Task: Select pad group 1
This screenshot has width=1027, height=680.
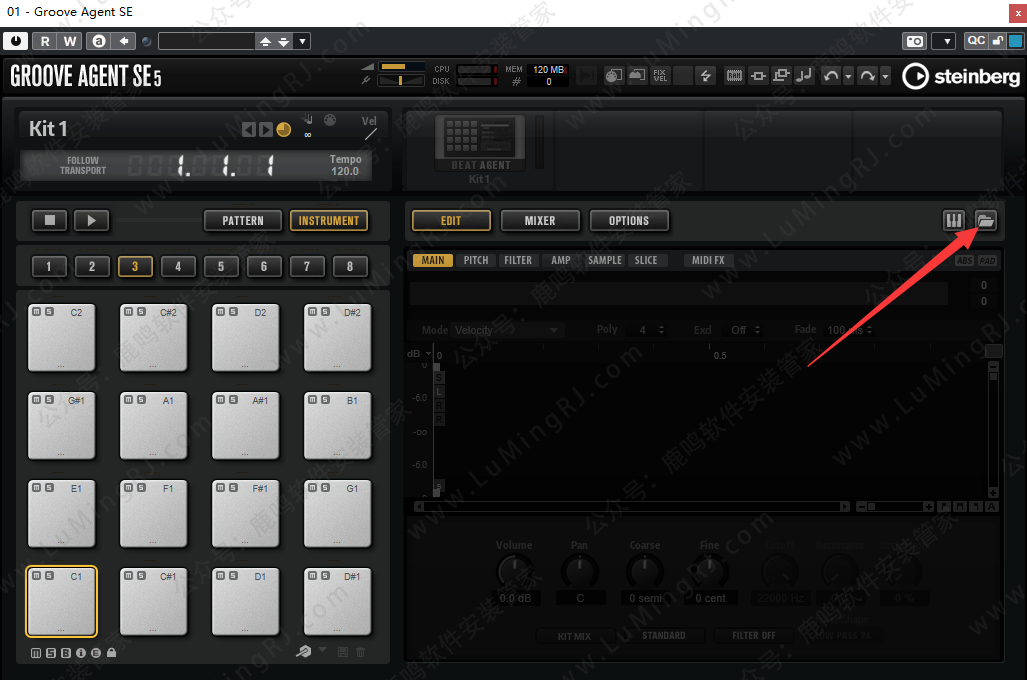Action: (x=48, y=267)
